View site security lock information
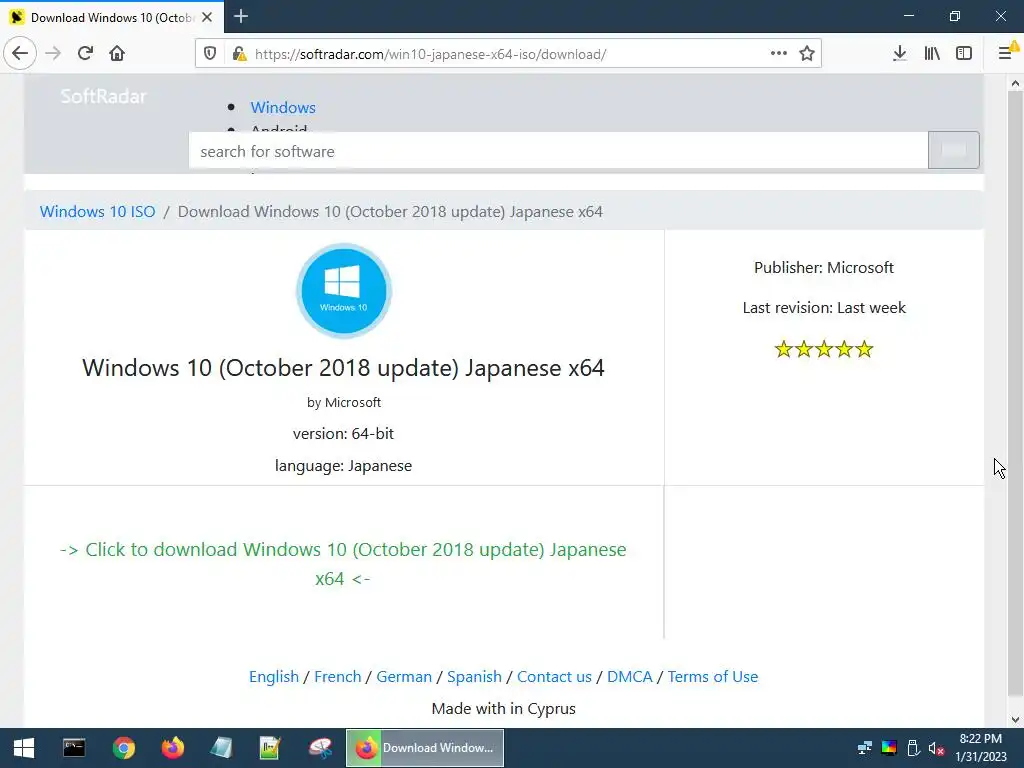 click(x=240, y=54)
